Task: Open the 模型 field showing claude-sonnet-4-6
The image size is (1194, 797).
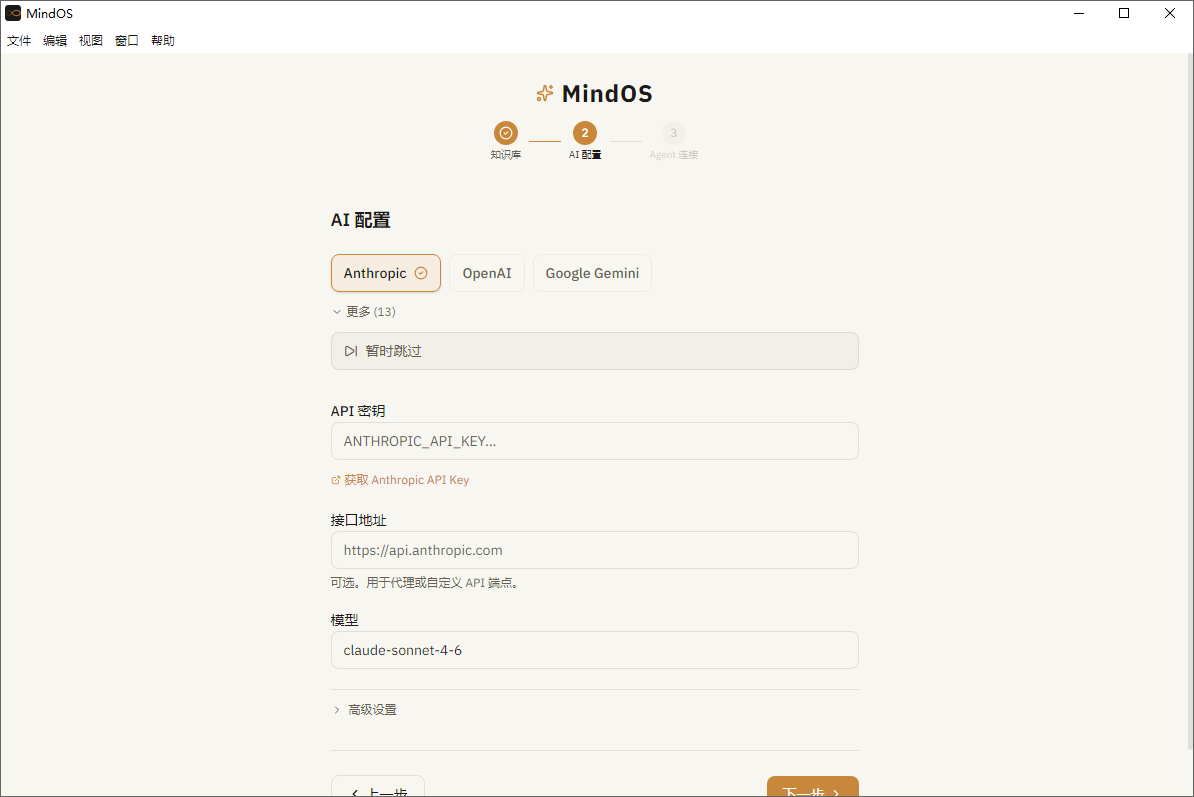Action: coord(594,650)
